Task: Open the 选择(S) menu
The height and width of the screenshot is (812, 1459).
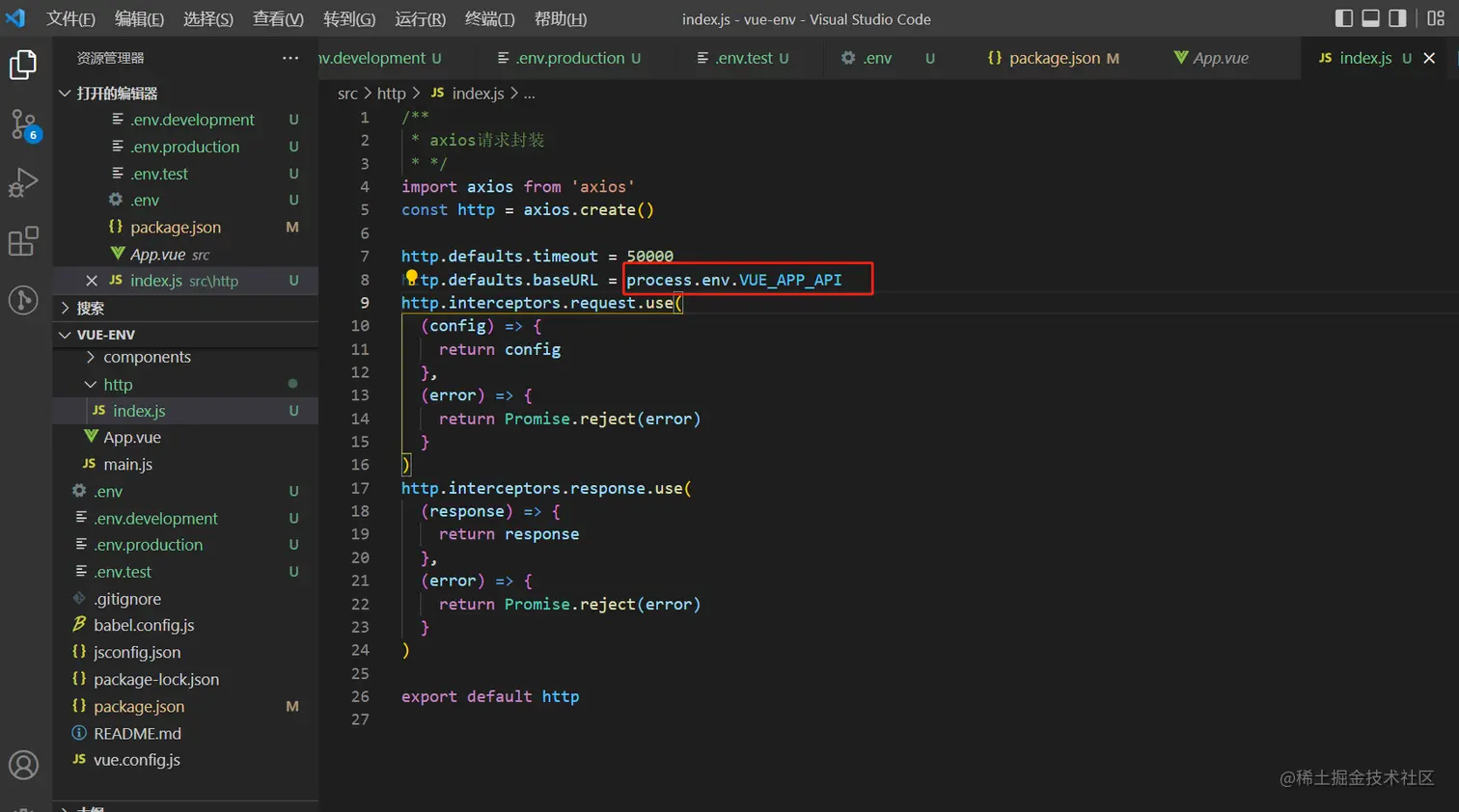Action: click(x=208, y=18)
